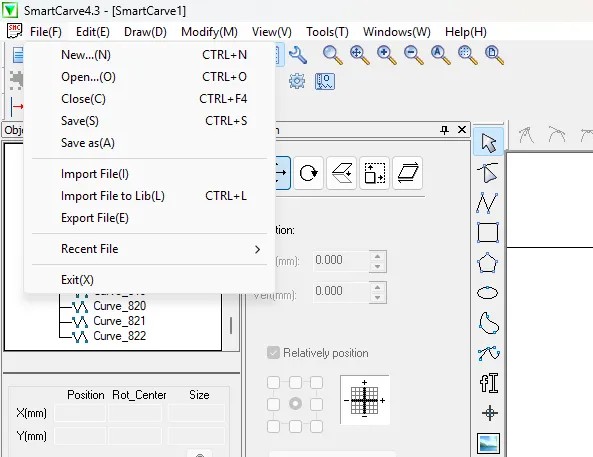Click the image import tool icon
The image size is (593, 457).
pos(488,443)
